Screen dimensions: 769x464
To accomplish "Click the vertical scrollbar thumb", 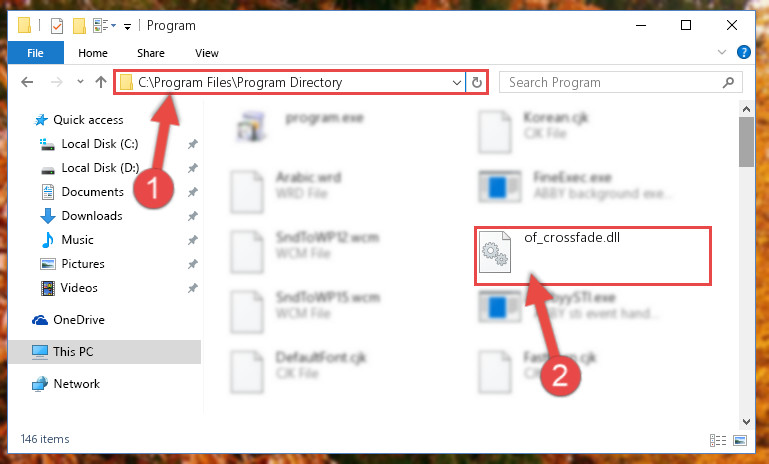I will point(746,142).
